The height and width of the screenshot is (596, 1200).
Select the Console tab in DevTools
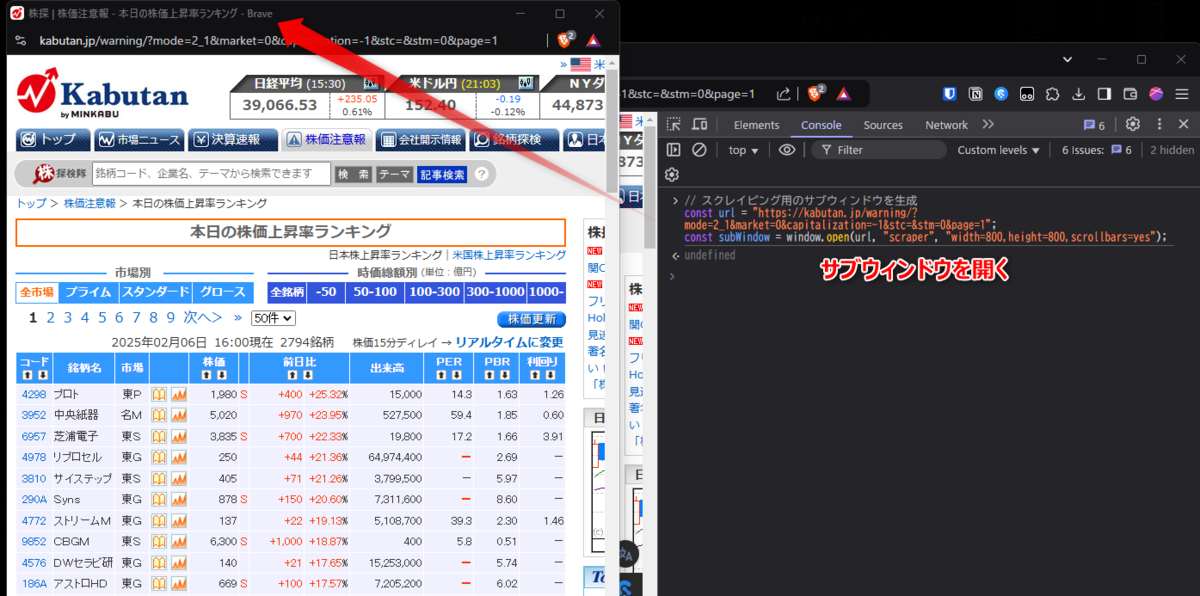pos(821,125)
